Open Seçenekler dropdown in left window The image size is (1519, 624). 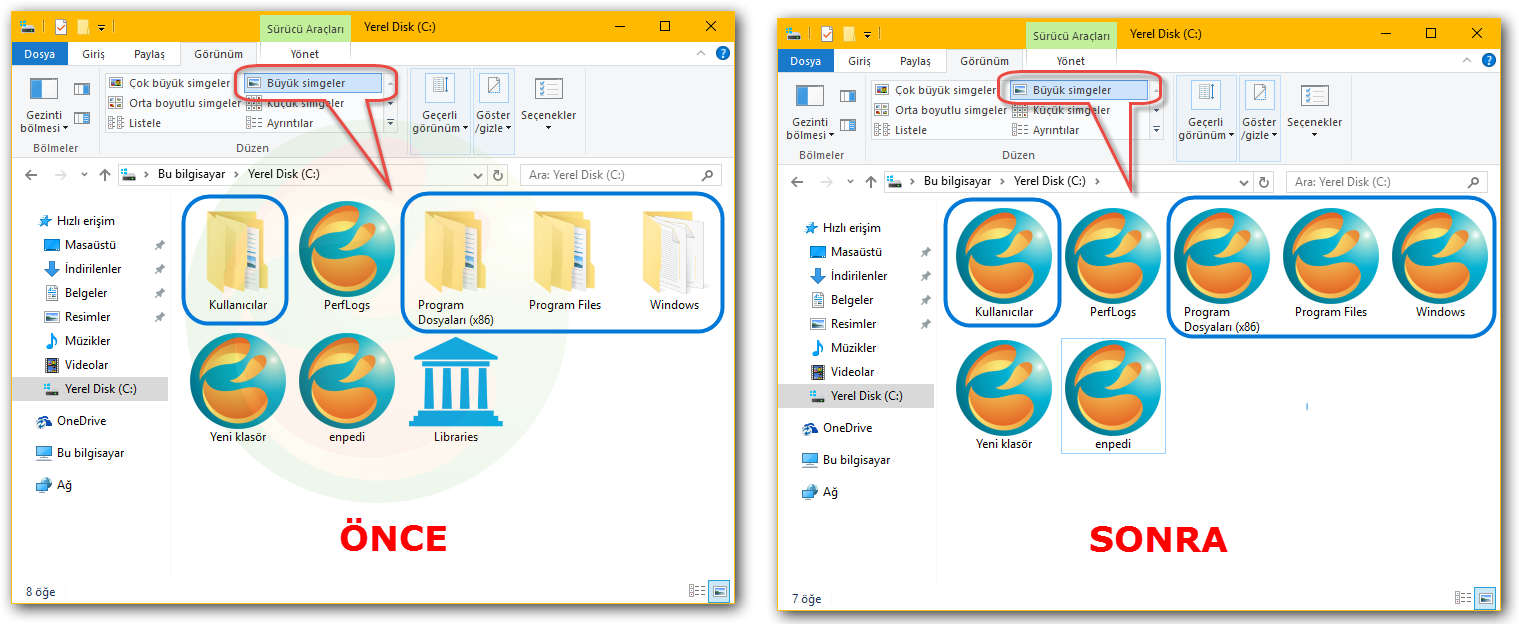(x=548, y=104)
